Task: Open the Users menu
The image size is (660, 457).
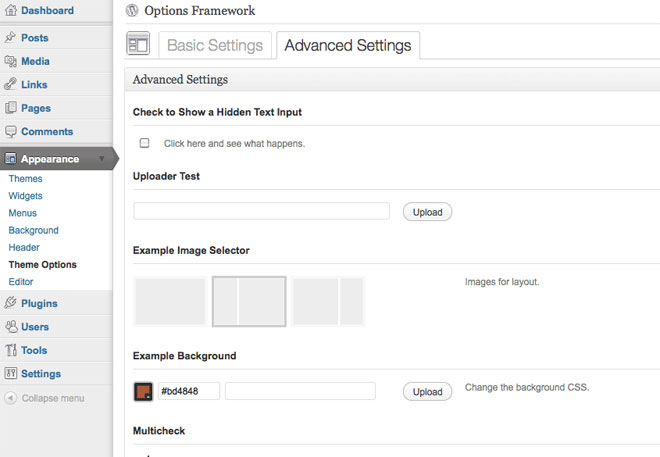Action: tap(35, 327)
